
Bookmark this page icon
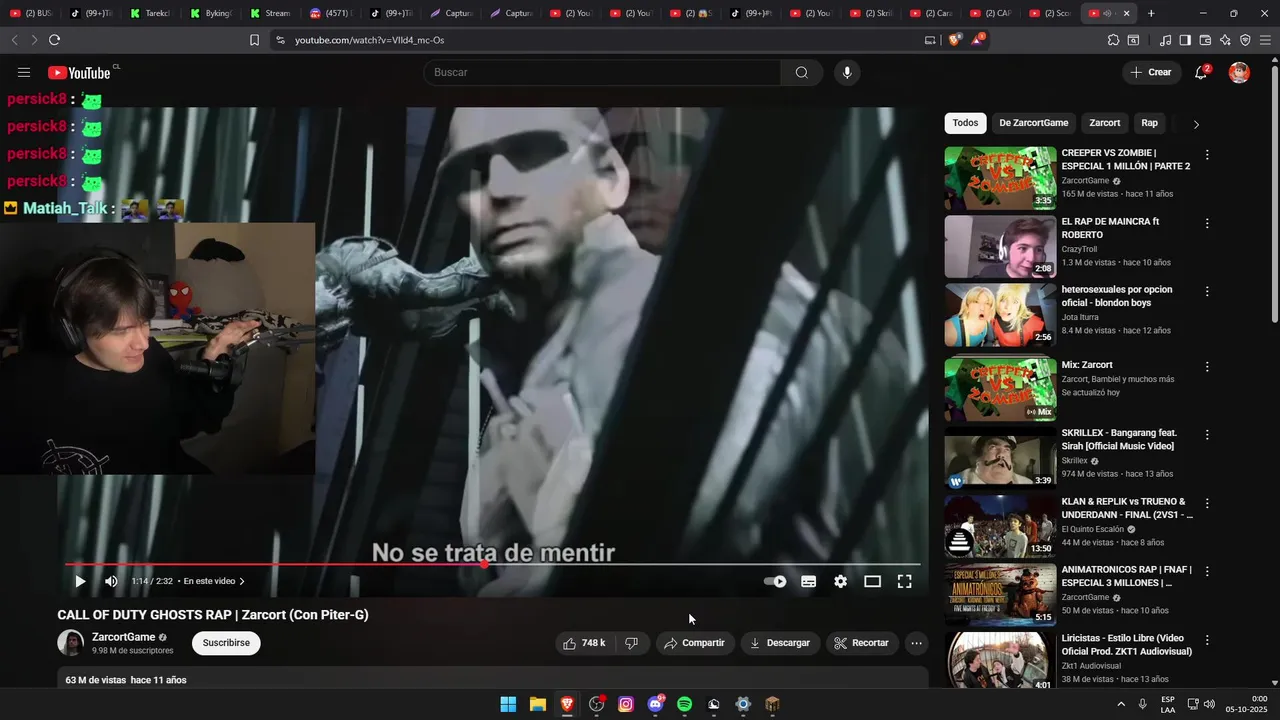coord(254,40)
